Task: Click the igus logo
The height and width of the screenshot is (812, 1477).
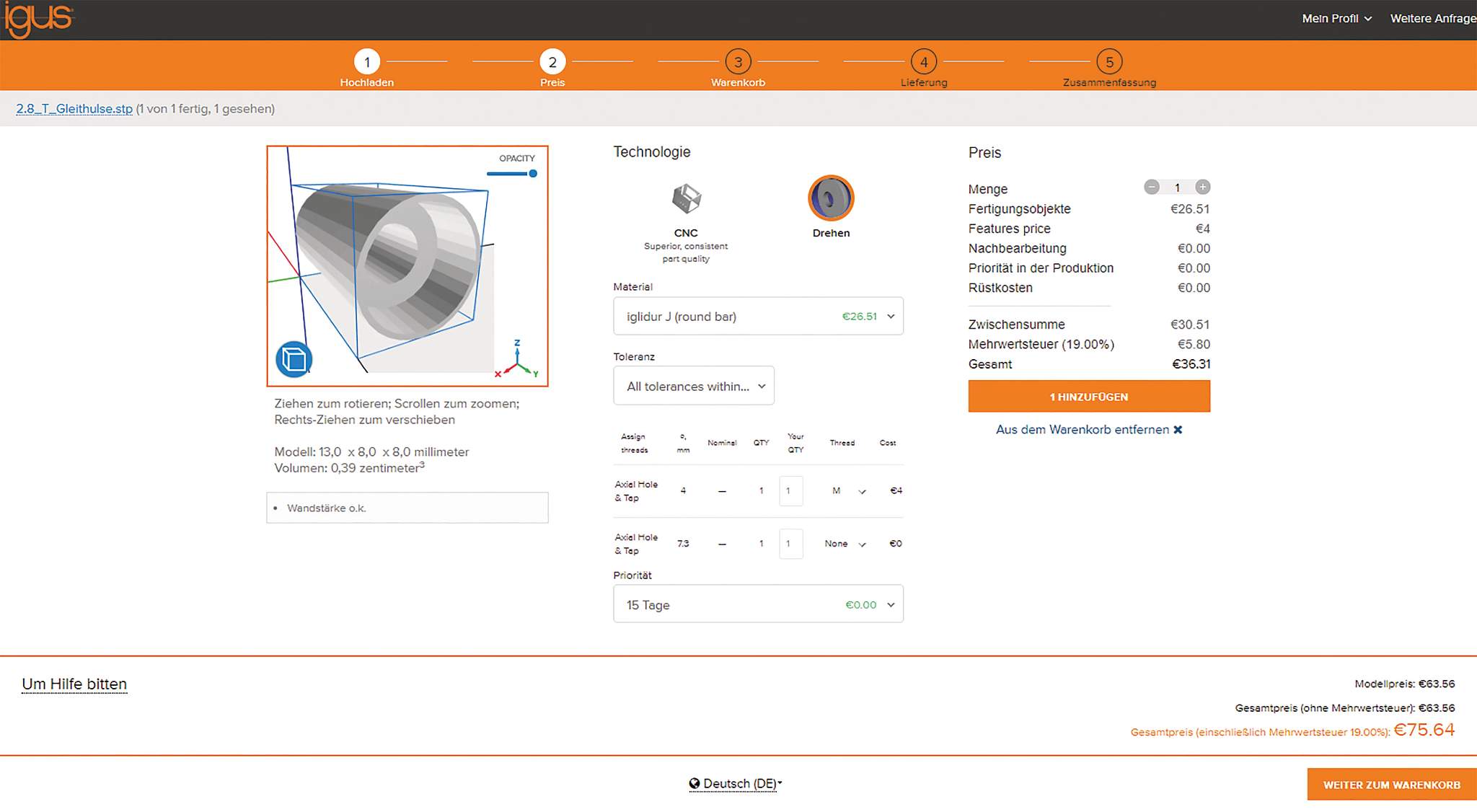Action: click(39, 19)
